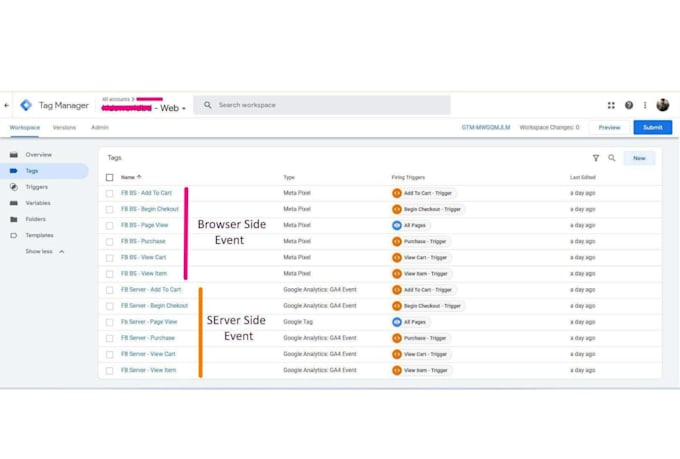Check the FB BS - Begin Checkout checkbox
The image size is (680, 459).
109,210
